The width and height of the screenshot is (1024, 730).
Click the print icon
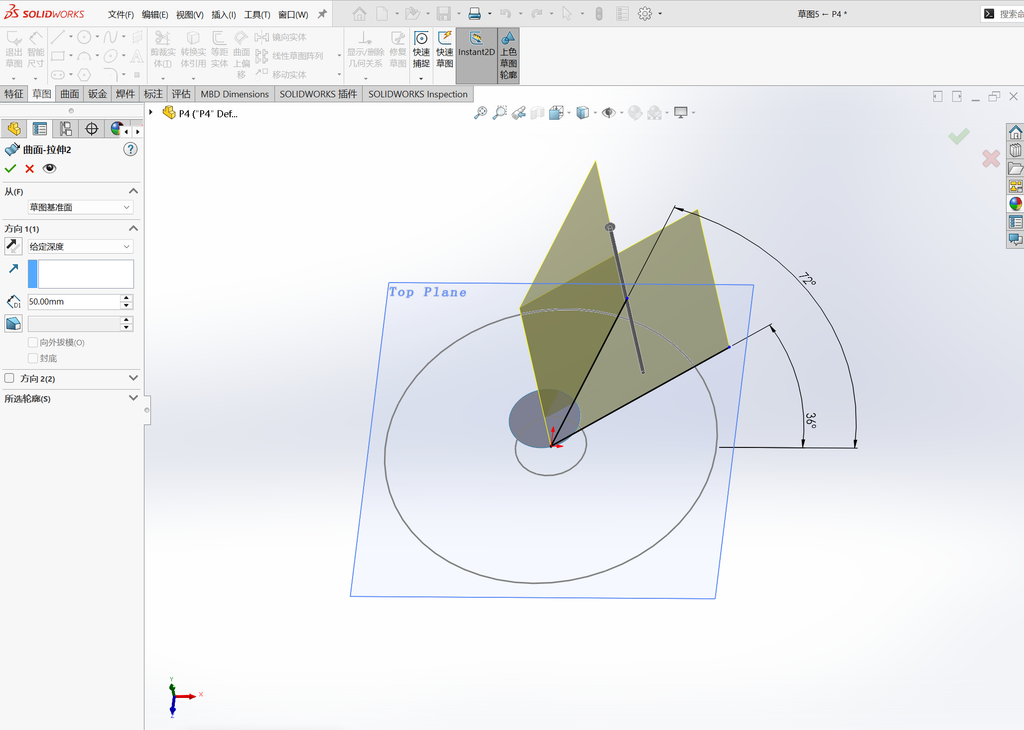point(475,14)
